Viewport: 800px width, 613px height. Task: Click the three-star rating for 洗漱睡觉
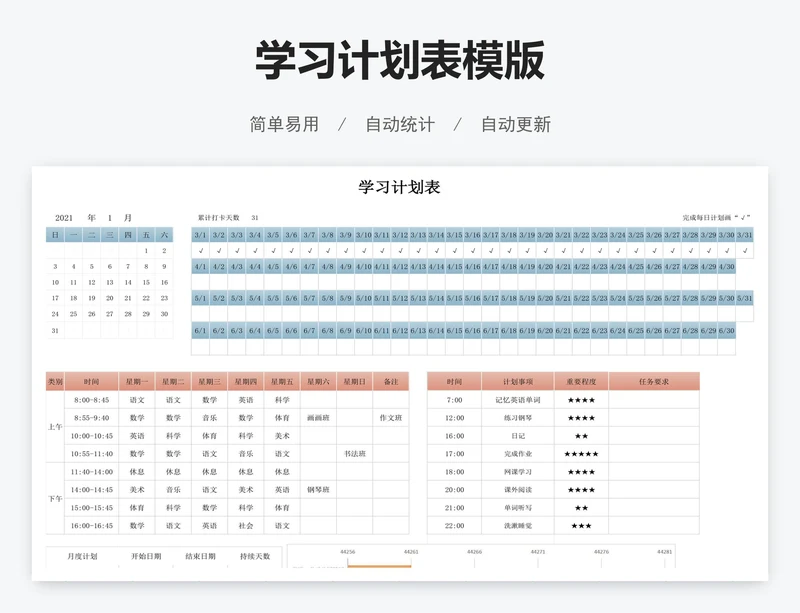(581, 525)
